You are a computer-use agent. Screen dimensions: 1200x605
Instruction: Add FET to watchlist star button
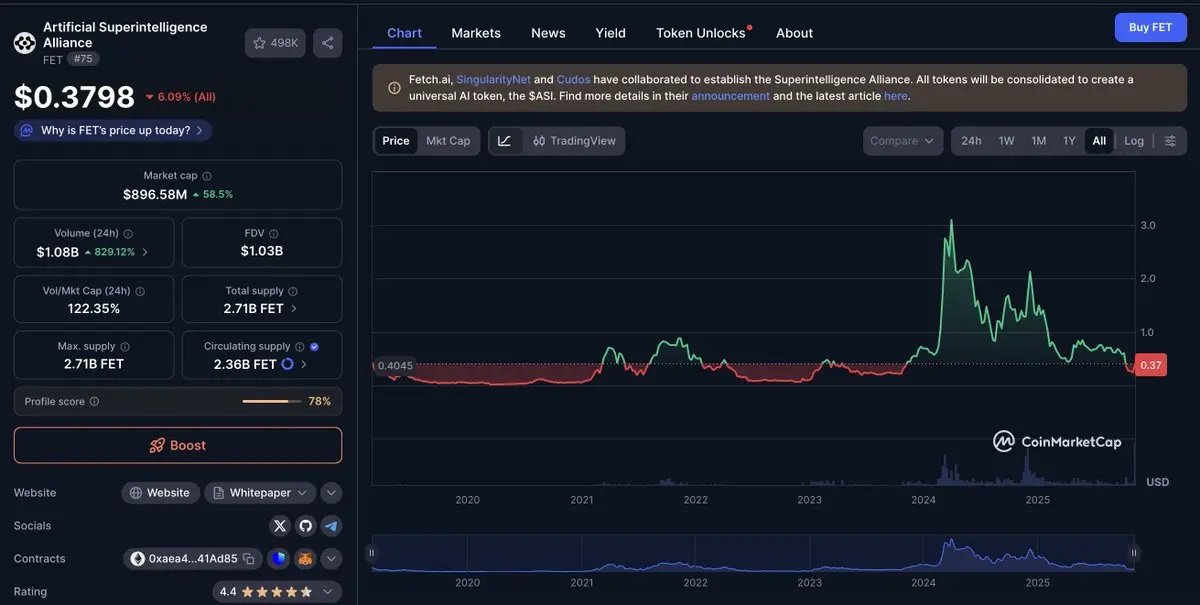275,43
